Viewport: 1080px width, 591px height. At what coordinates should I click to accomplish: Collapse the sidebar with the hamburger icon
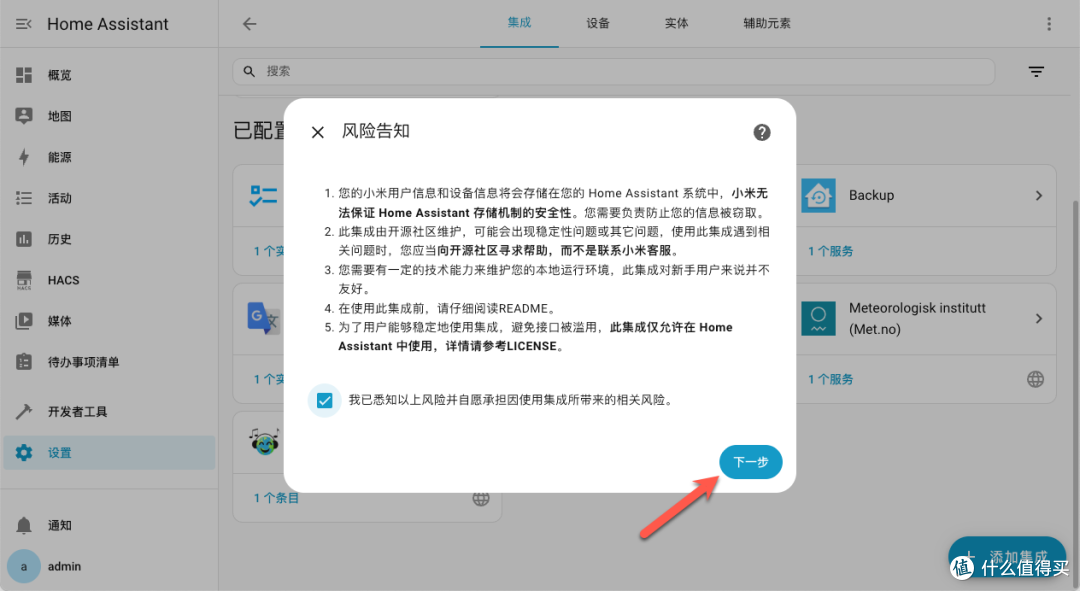[x=23, y=24]
